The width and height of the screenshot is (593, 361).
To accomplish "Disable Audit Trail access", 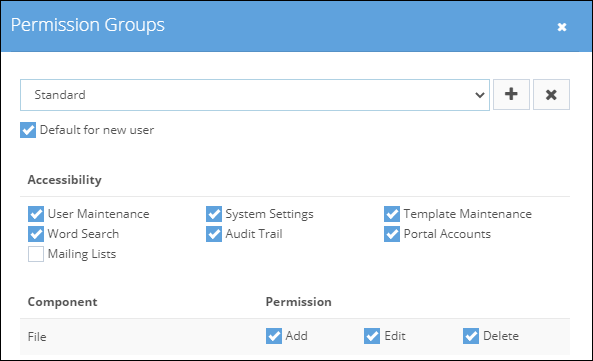I will click(214, 234).
